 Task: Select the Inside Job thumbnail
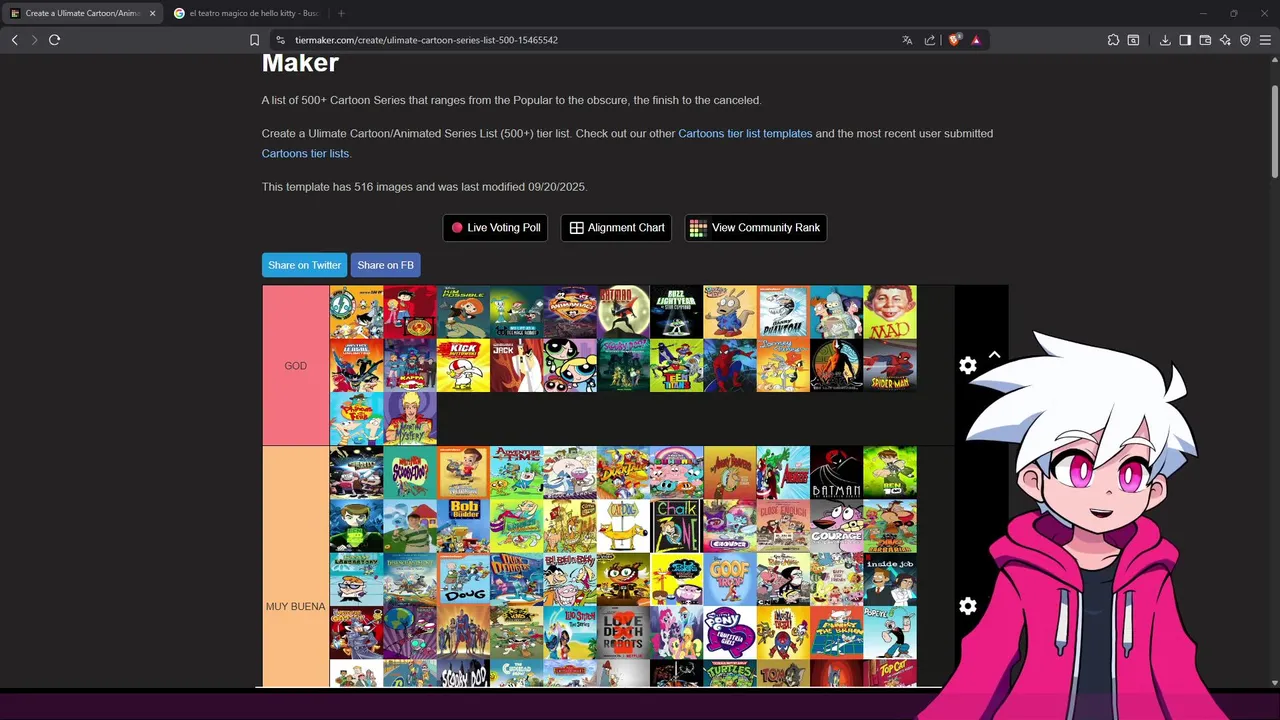click(890, 579)
